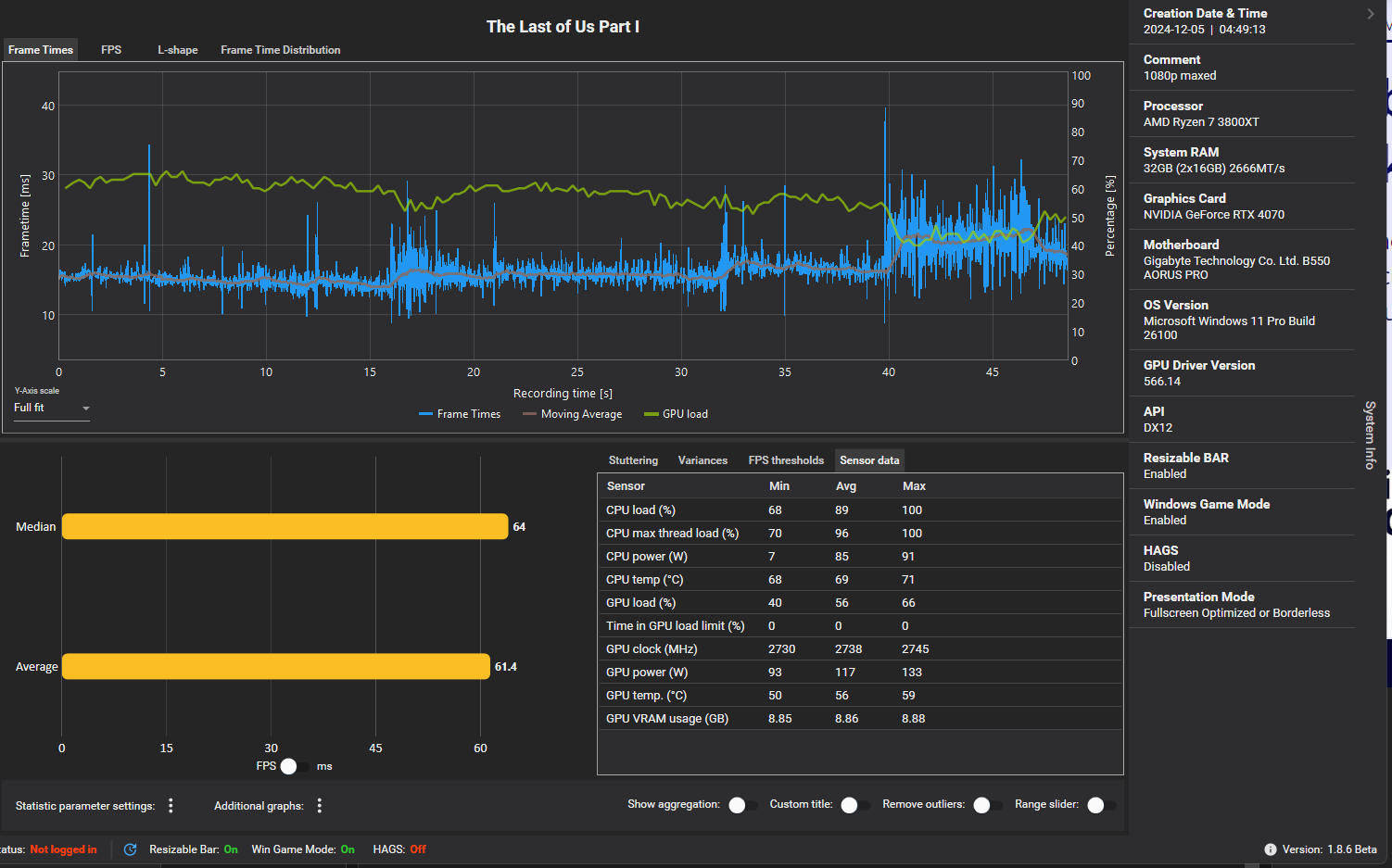Image resolution: width=1392 pixels, height=868 pixels.
Task: Go to the Frame Time Distribution tab
Action: pyautogui.click(x=280, y=50)
